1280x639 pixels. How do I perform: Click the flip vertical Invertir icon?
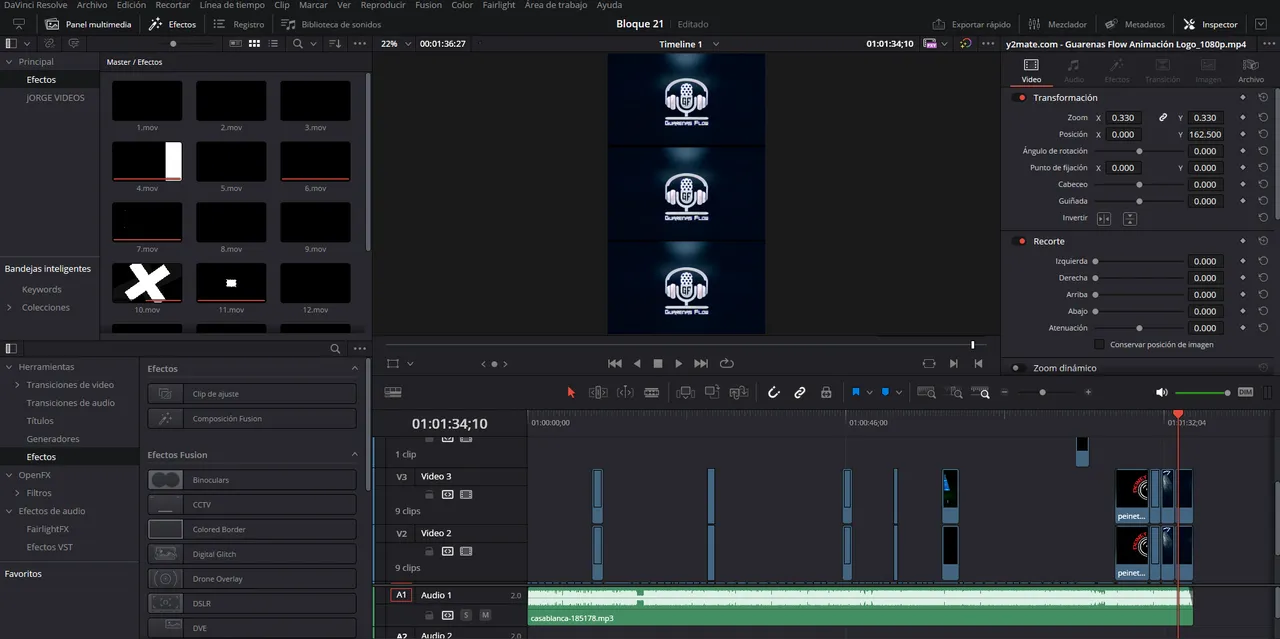click(1130, 218)
